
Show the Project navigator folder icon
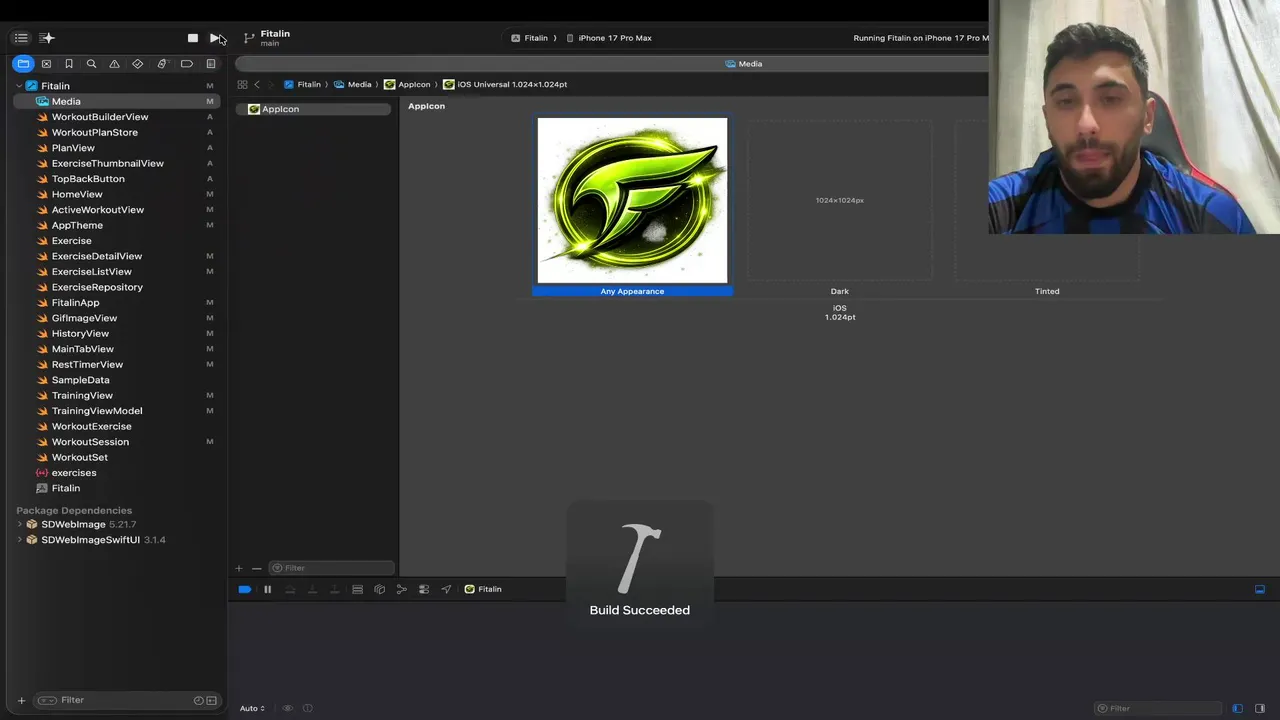click(x=23, y=64)
